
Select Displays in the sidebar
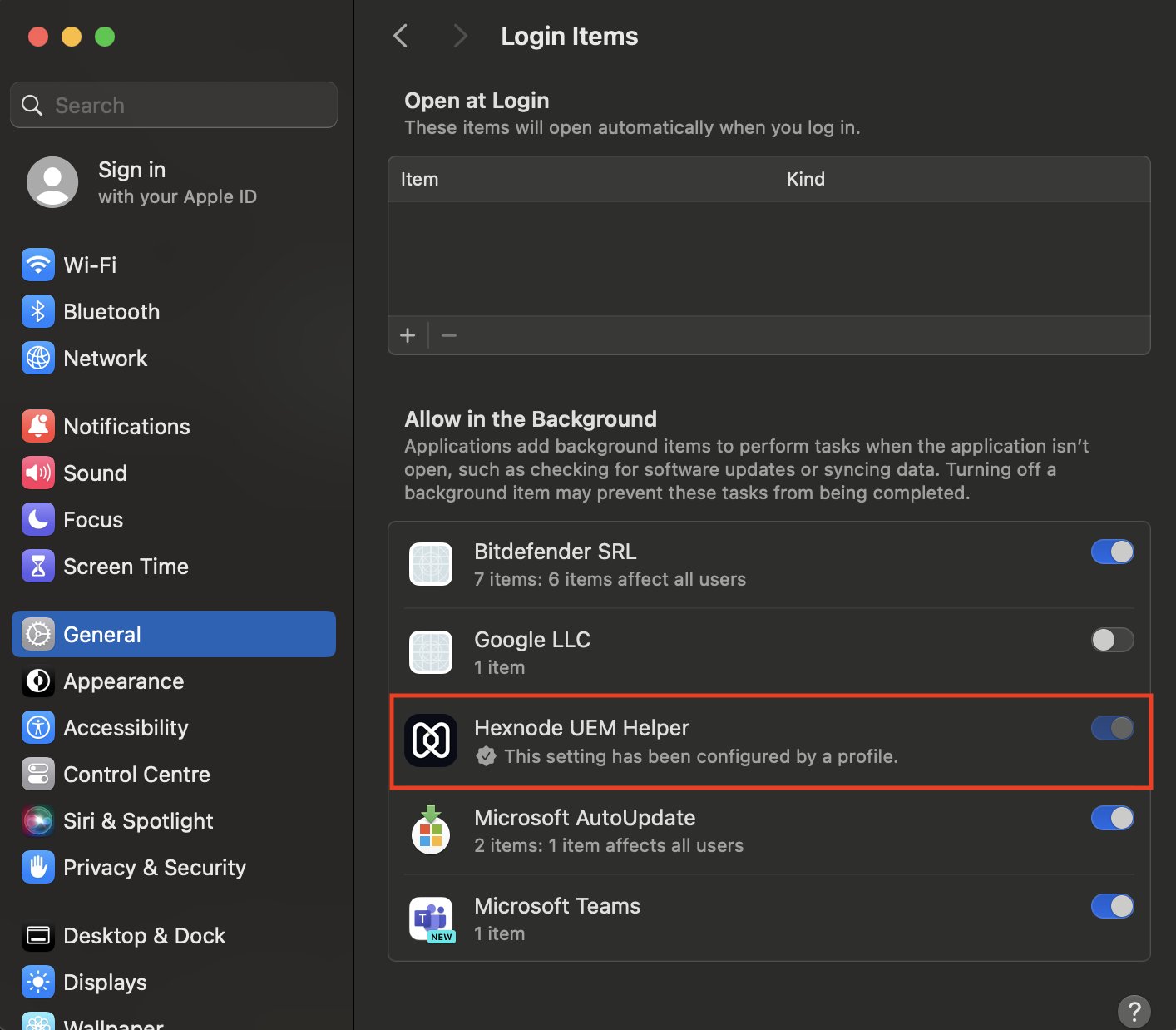[x=173, y=983]
